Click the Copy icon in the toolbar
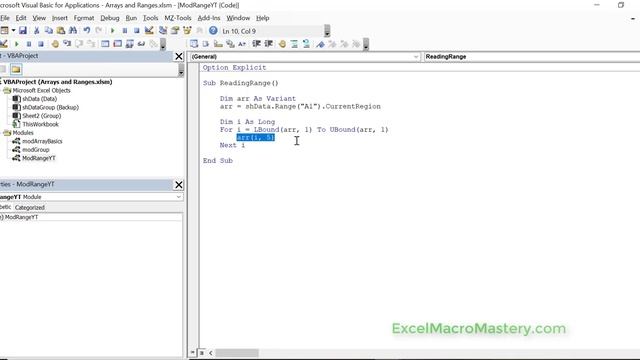The height and width of the screenshot is (360, 640). [x=49, y=31]
